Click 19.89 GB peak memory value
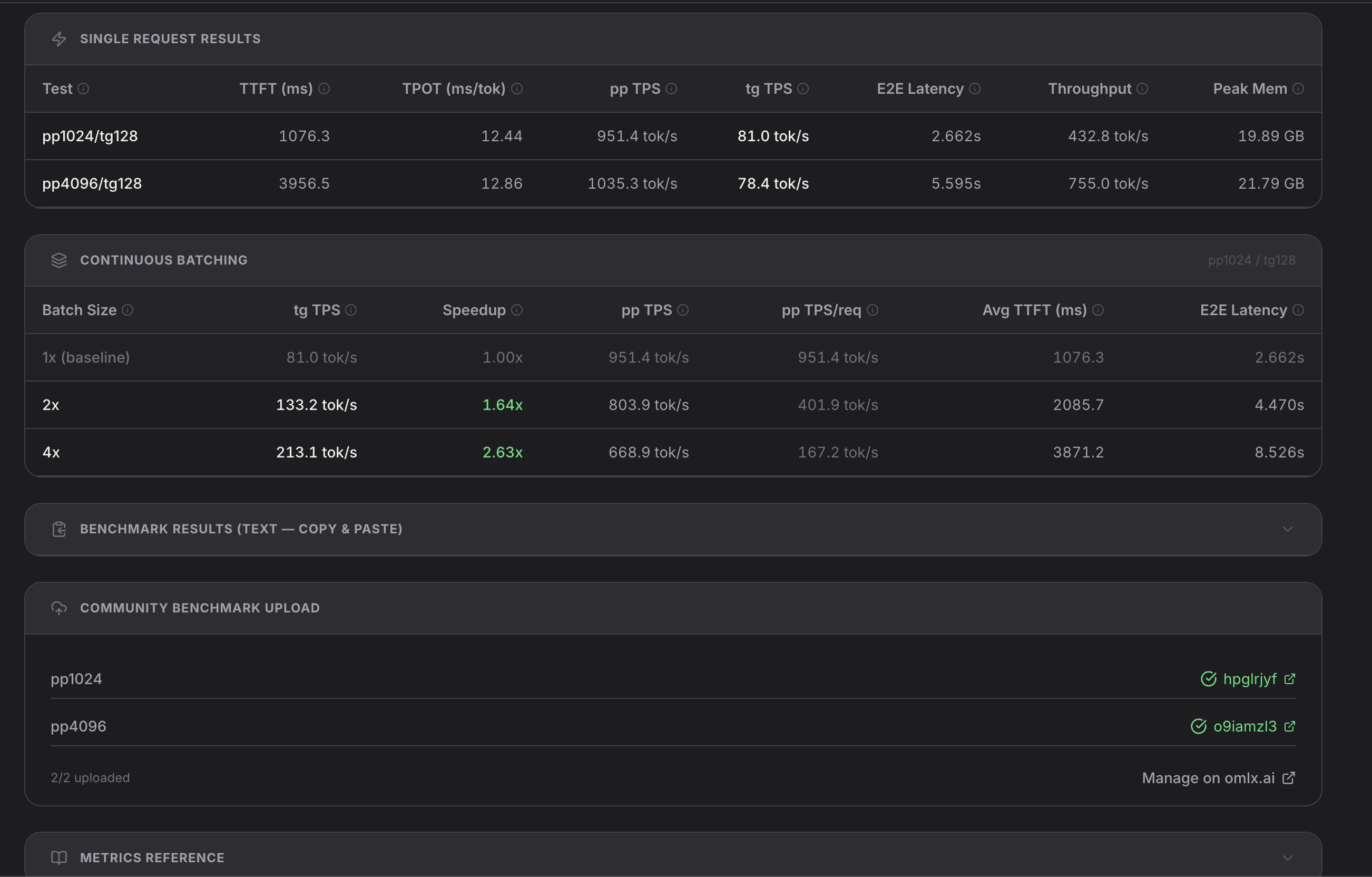Image resolution: width=1372 pixels, height=877 pixels. pos(1271,136)
